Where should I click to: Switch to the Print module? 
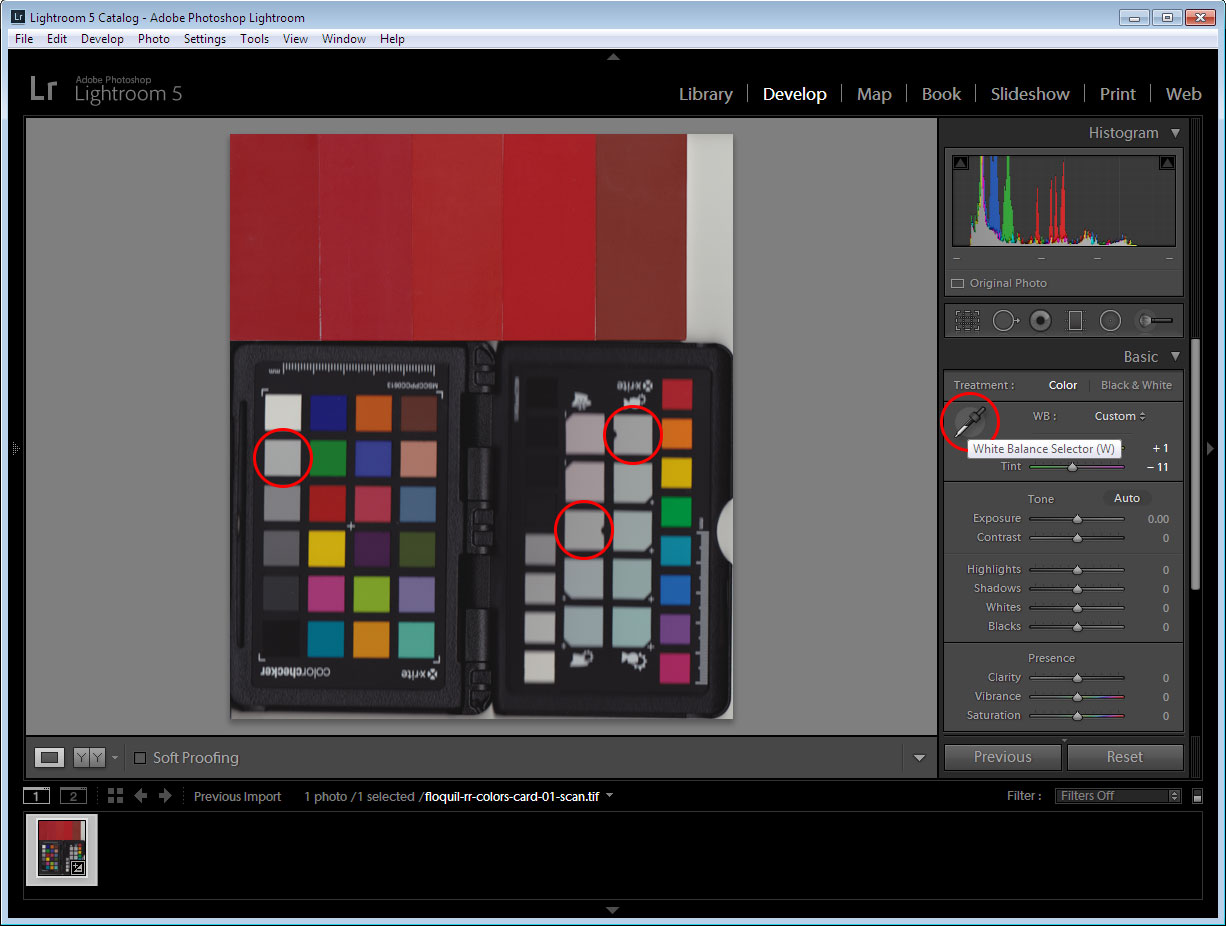pos(1118,94)
